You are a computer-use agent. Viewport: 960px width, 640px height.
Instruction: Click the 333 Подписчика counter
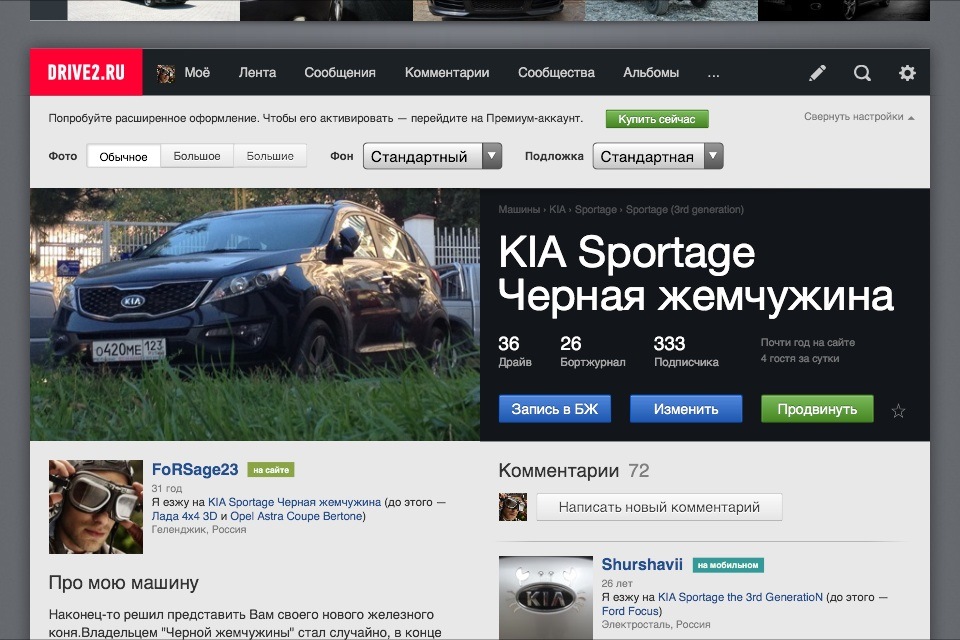coord(686,351)
